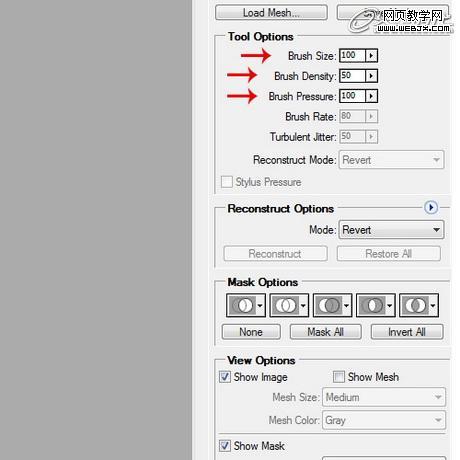The width and height of the screenshot is (460, 460).
Task: Click the Turbulent Jitter value field
Action: [x=352, y=136]
